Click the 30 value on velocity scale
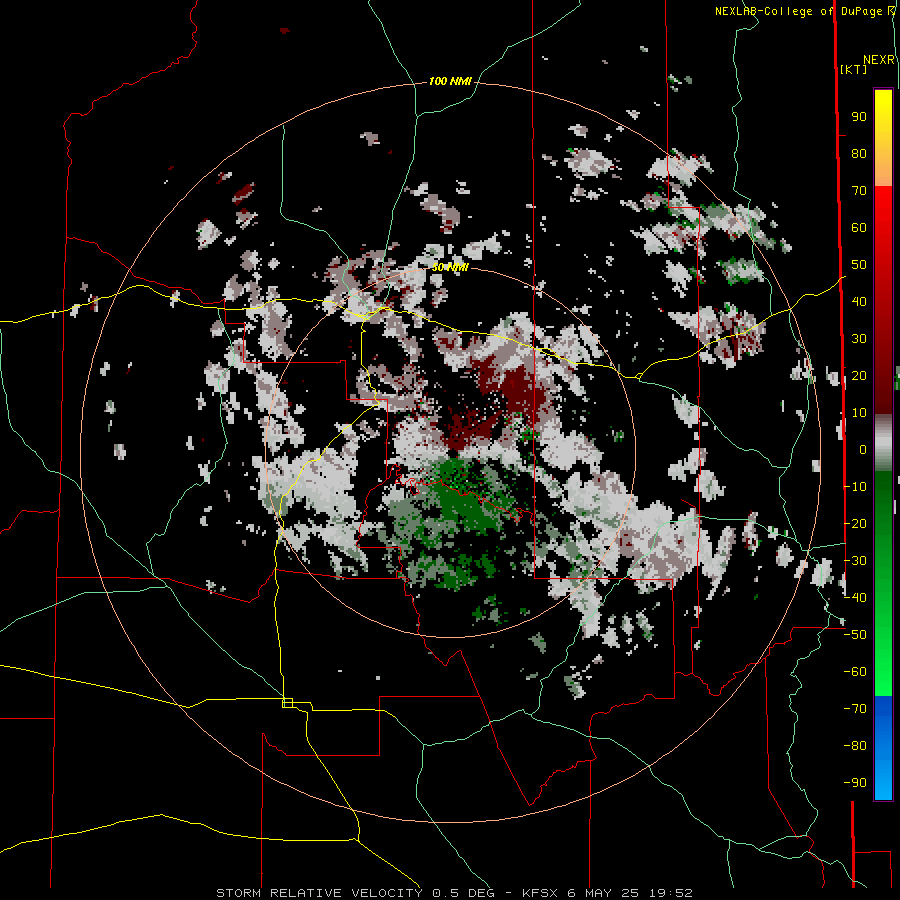This screenshot has height=900, width=900. click(859, 339)
